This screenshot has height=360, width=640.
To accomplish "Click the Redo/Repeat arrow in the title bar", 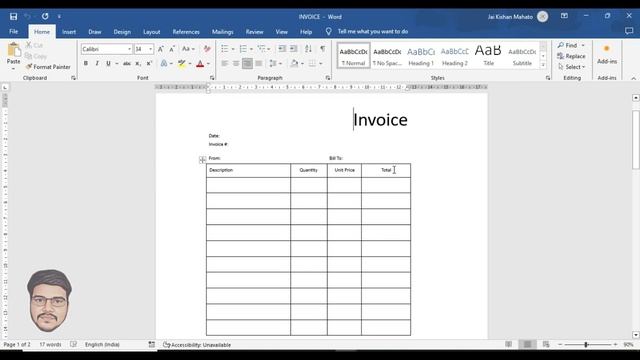I will [45, 16].
